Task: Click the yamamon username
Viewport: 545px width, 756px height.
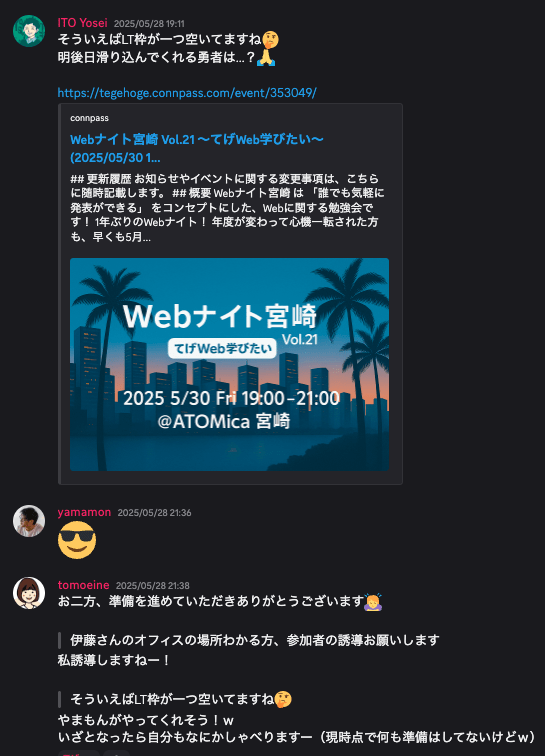Action: tap(84, 513)
